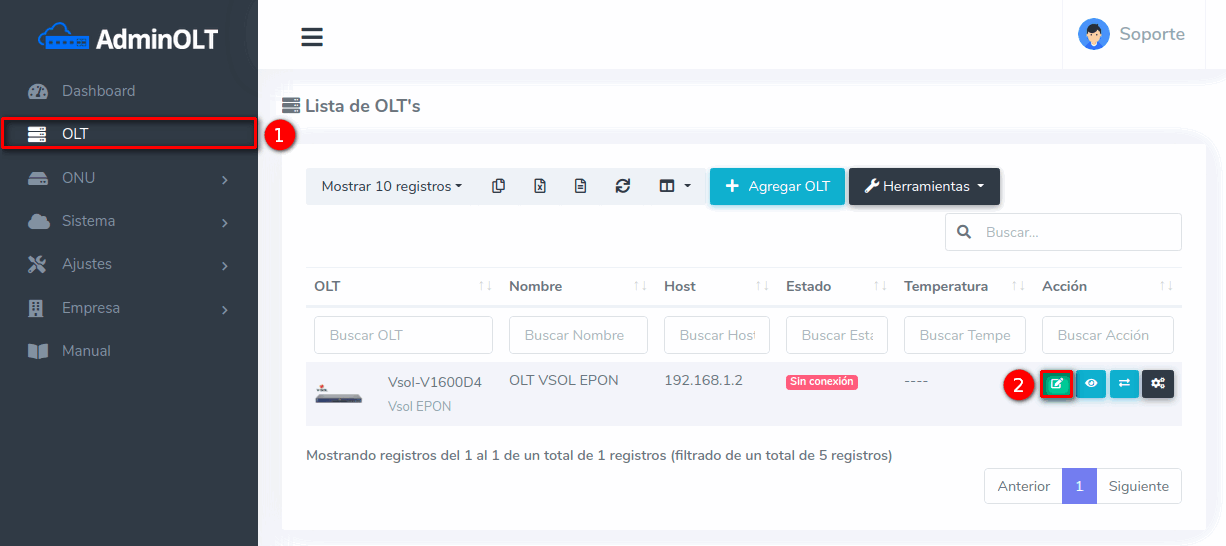This screenshot has height=546, width=1226.
Task: Click the CSV document export icon
Action: pyautogui.click(x=580, y=186)
